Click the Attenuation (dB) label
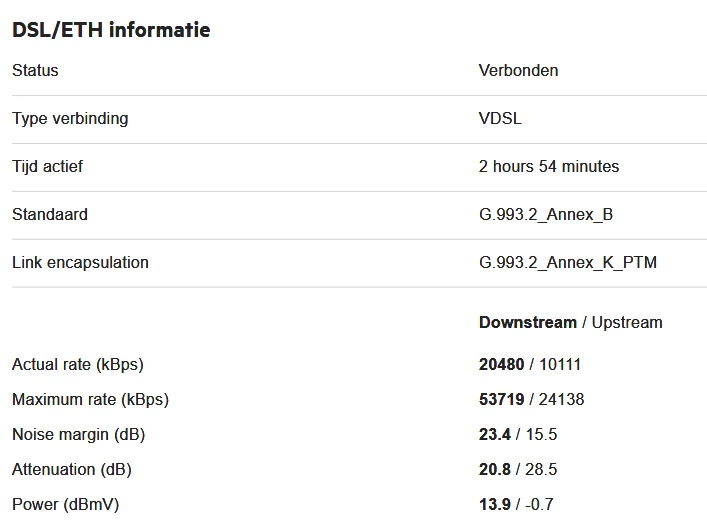 pyautogui.click(x=71, y=469)
